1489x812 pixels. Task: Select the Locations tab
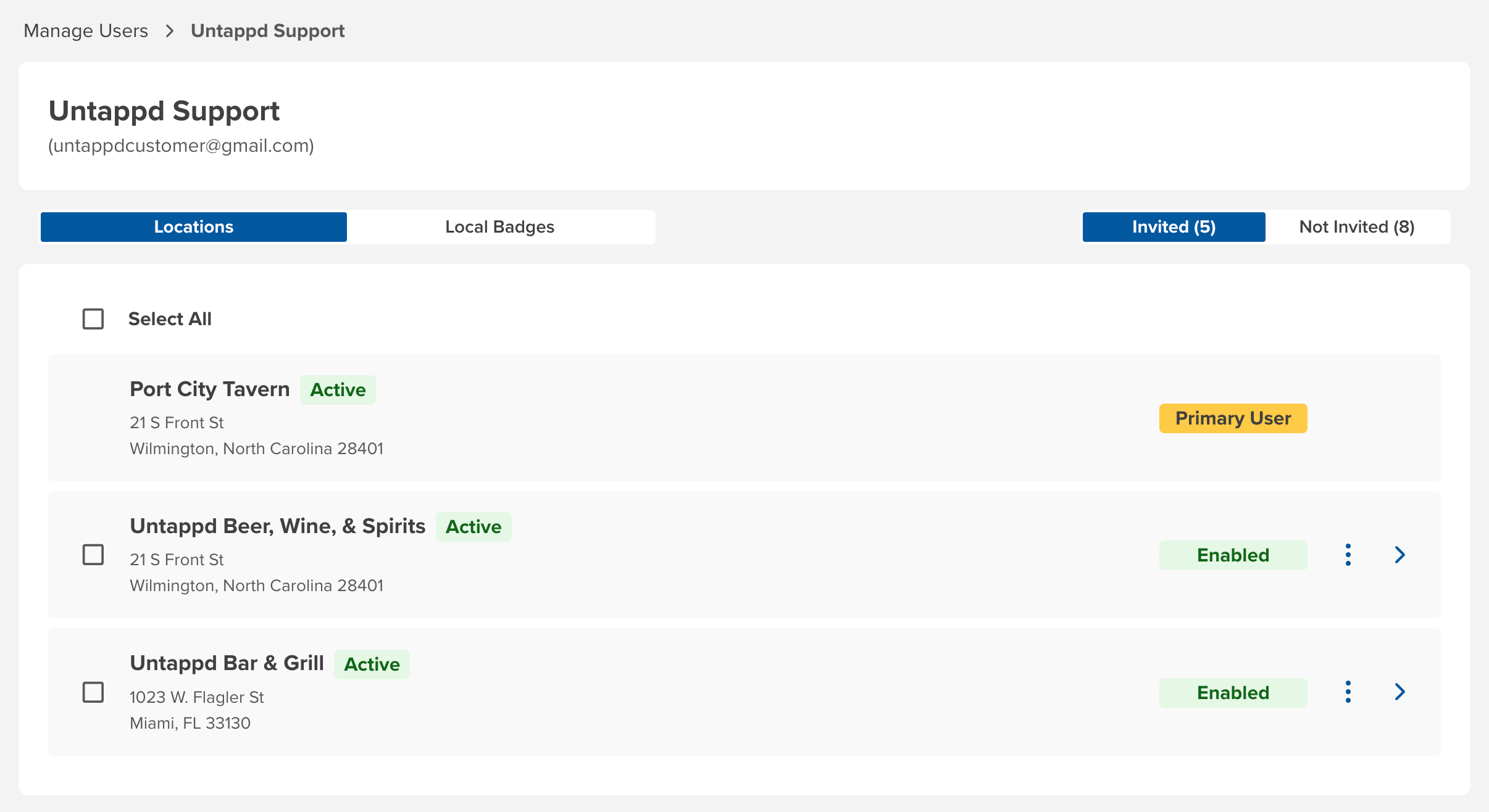194,227
